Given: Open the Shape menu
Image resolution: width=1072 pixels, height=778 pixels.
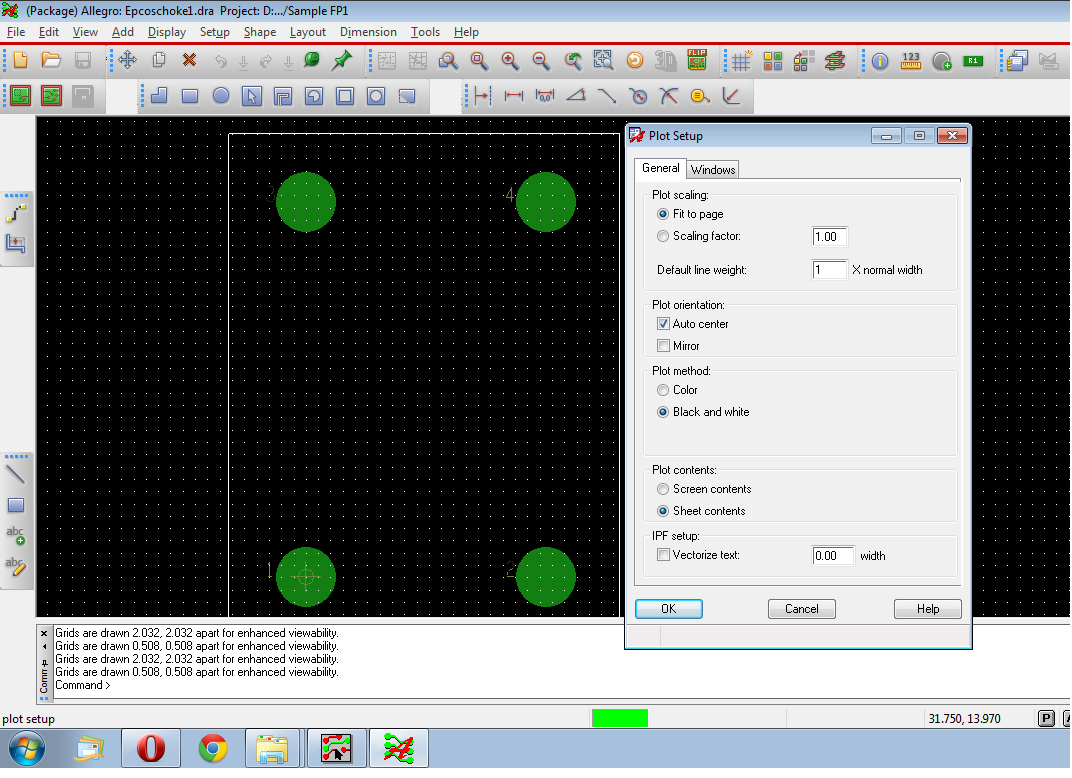Looking at the screenshot, I should [260, 32].
